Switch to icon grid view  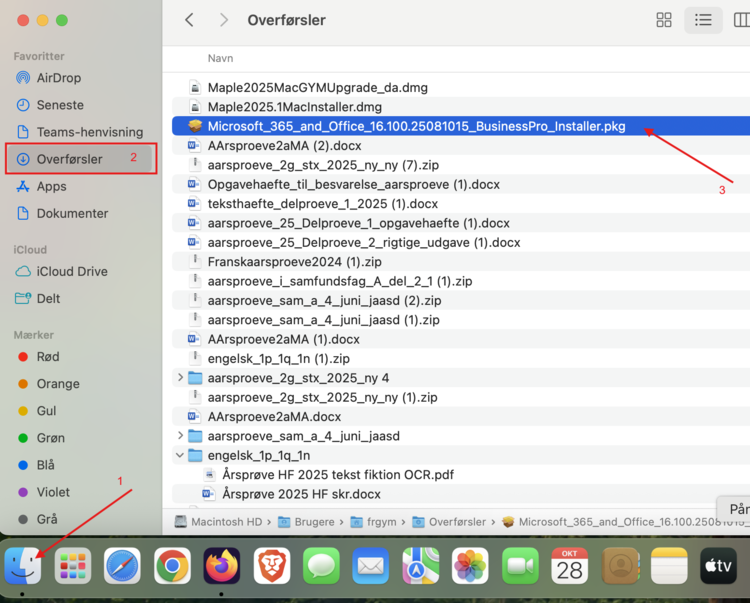(664, 20)
